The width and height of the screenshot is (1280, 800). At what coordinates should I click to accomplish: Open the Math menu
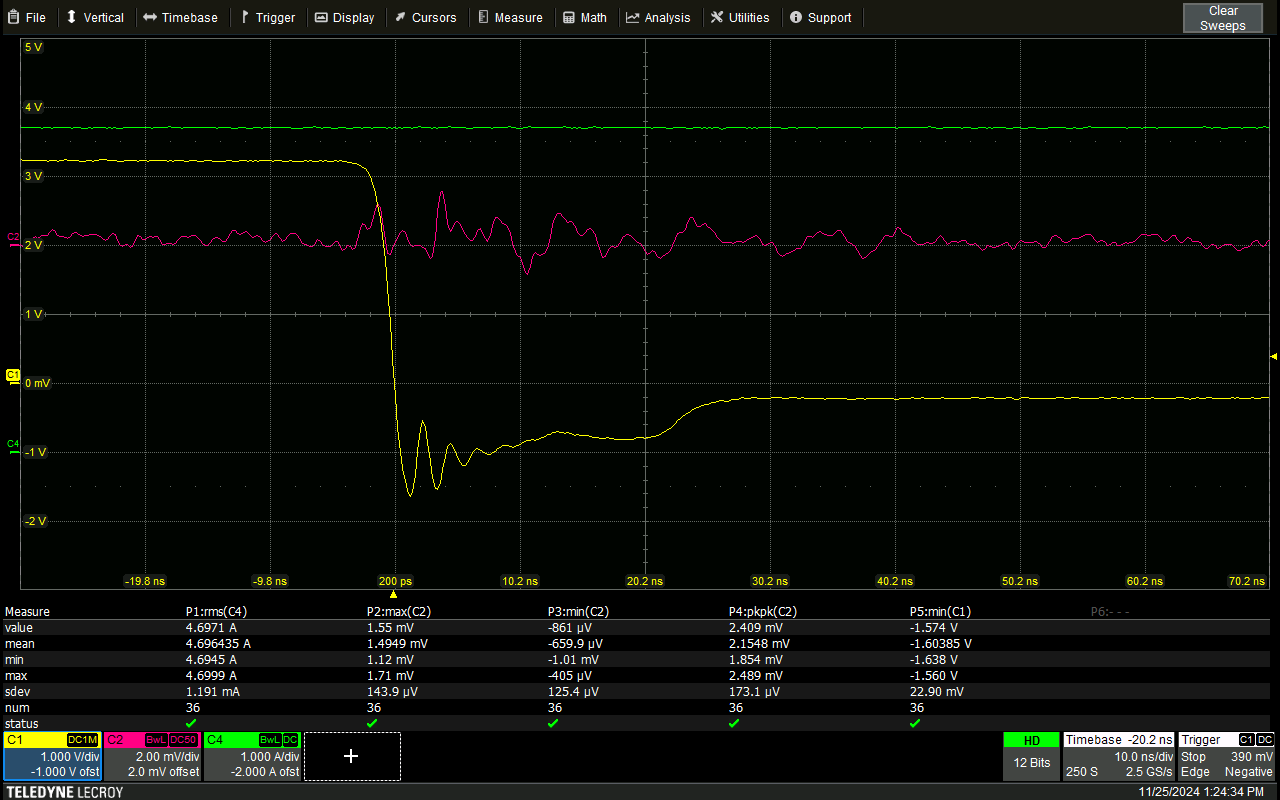click(x=584, y=17)
